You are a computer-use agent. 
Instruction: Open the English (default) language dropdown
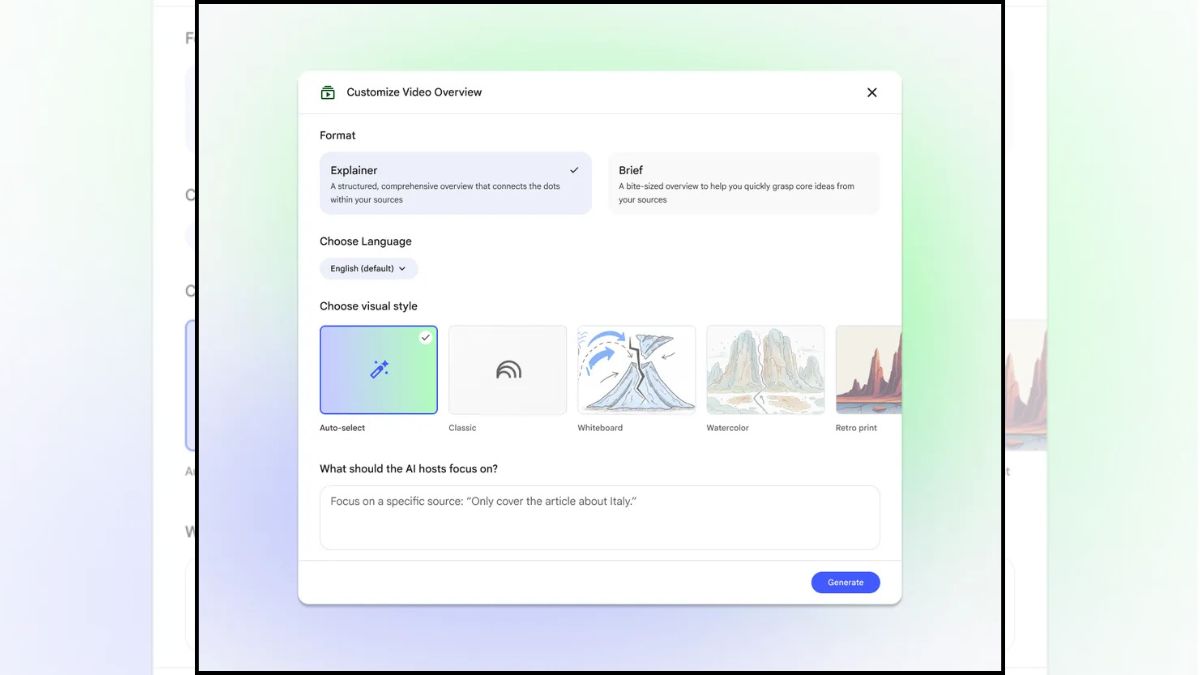(368, 268)
